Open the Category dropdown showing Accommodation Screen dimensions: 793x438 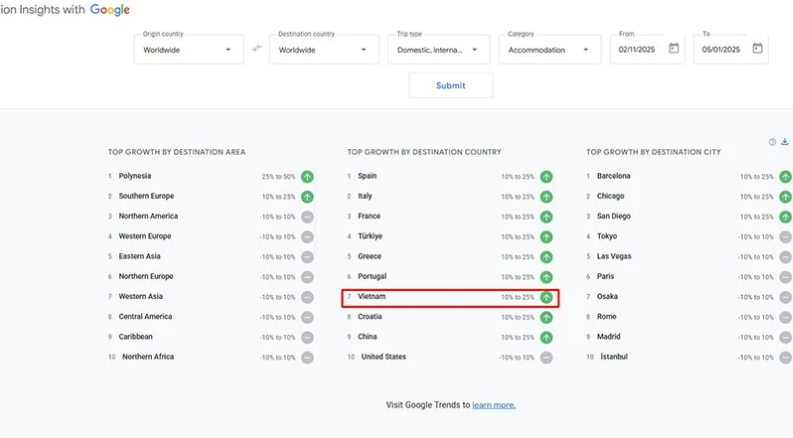549,49
